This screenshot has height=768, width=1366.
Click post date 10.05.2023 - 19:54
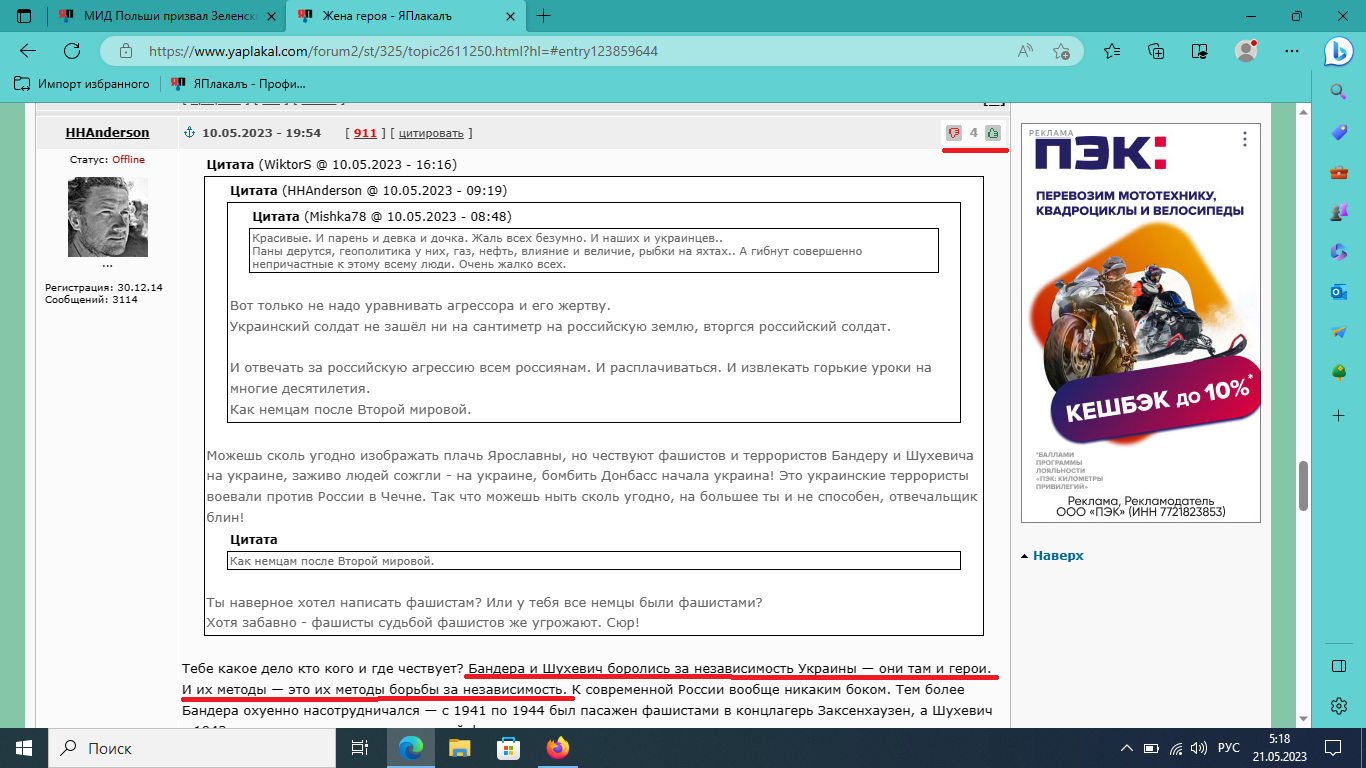pyautogui.click(x=261, y=133)
